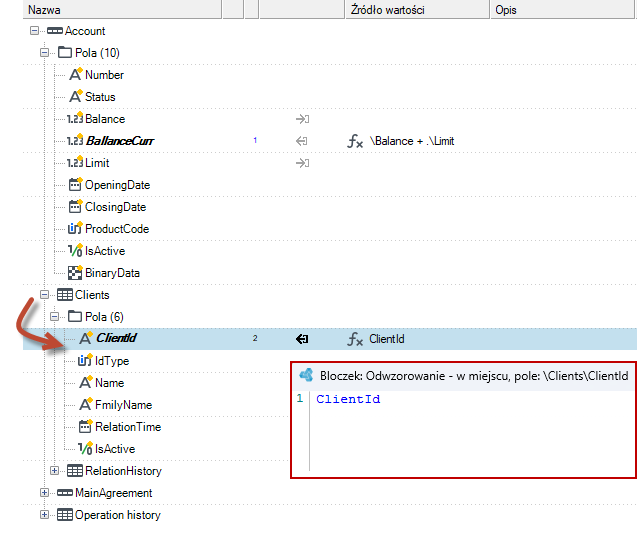The image size is (637, 558).
Task: Click the MainAgreement structure icon
Action: [x=65, y=493]
